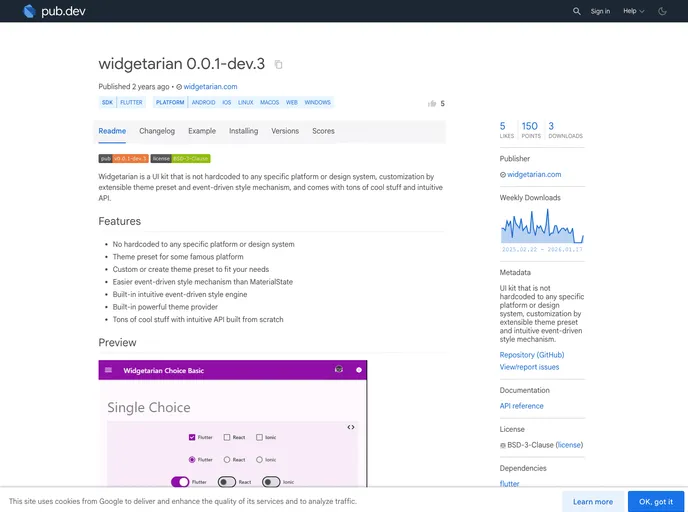Switch to the Installing tab

[x=243, y=131]
